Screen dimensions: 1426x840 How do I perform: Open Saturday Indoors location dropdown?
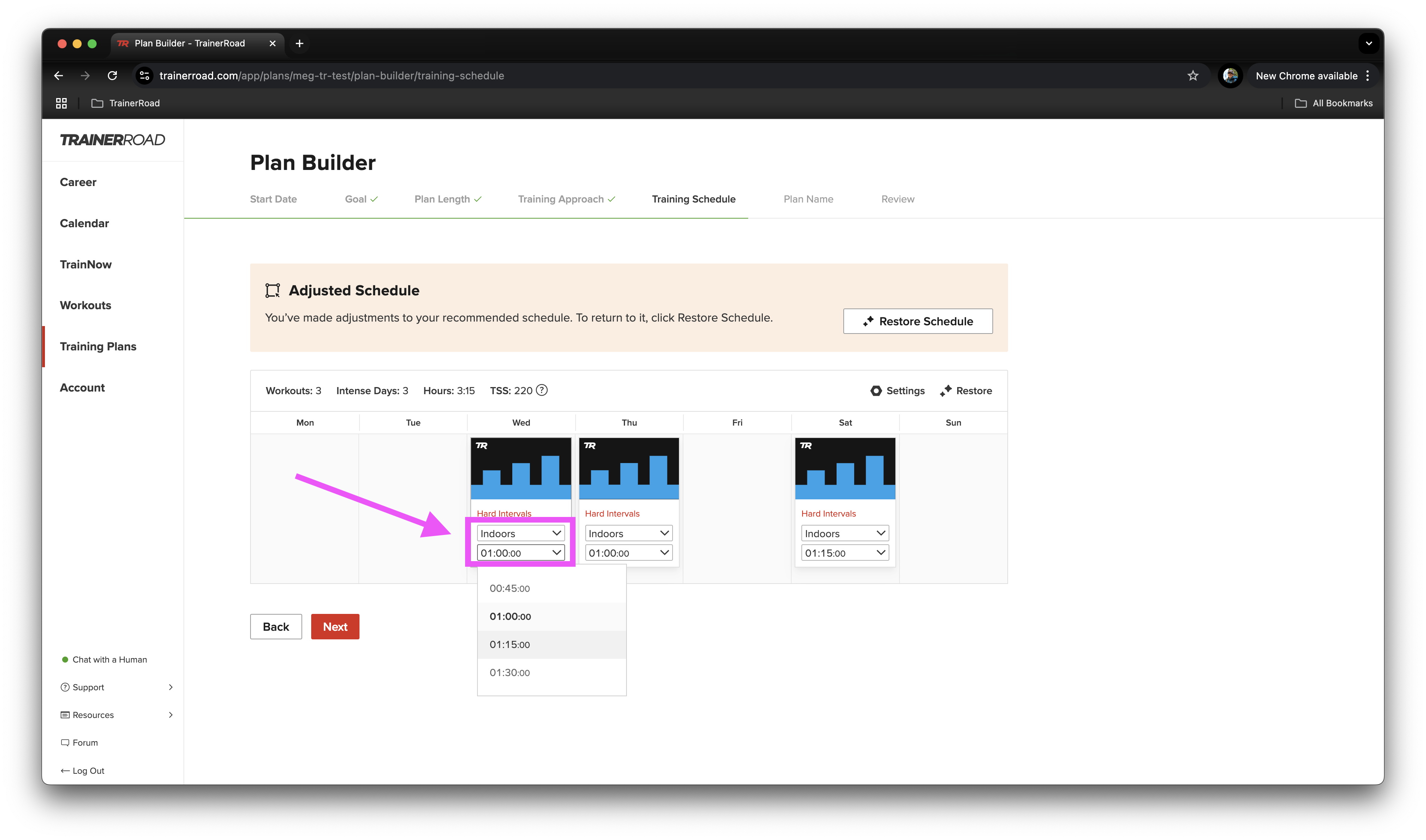pyautogui.click(x=844, y=534)
